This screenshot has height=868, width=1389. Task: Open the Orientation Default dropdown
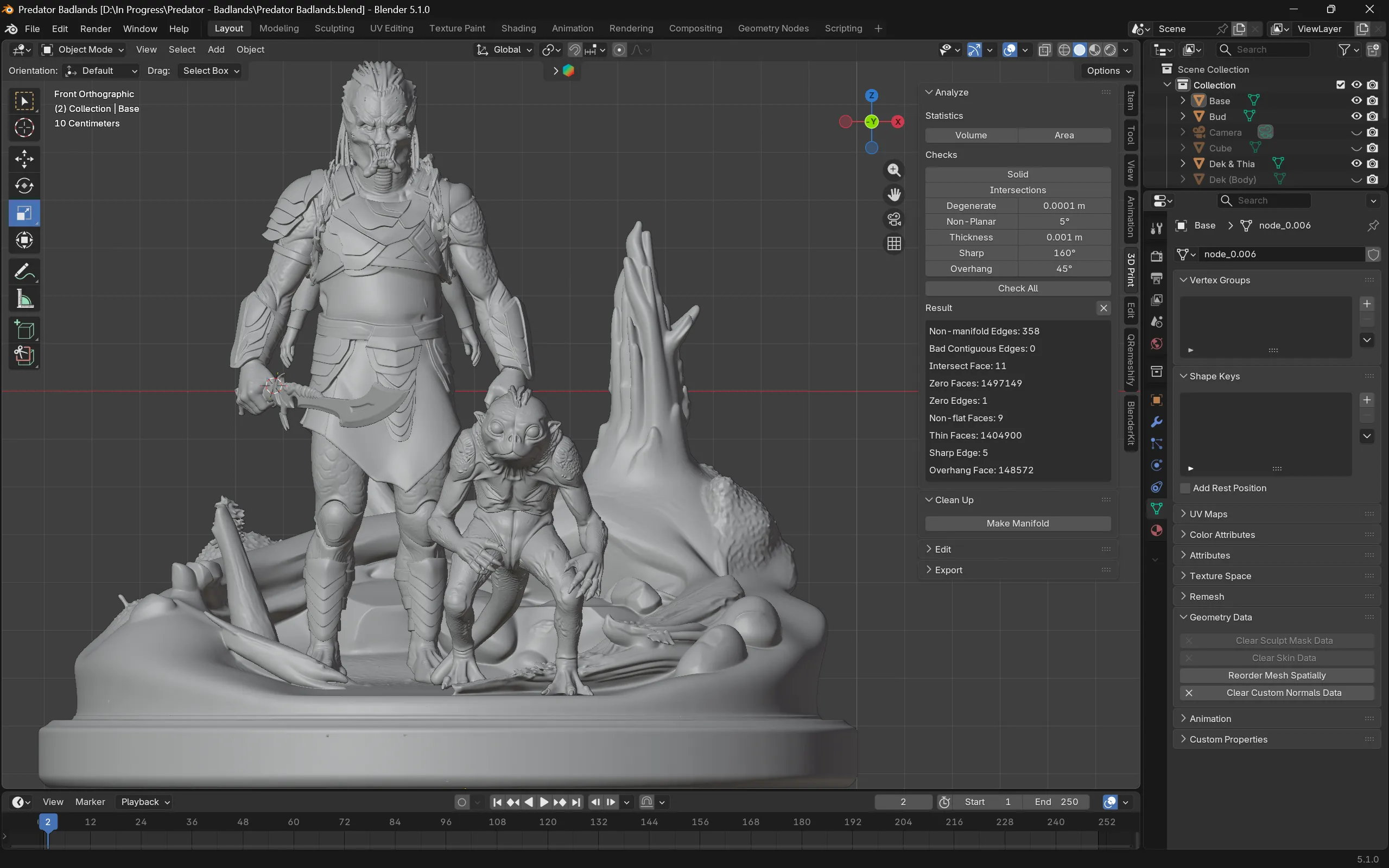(101, 71)
